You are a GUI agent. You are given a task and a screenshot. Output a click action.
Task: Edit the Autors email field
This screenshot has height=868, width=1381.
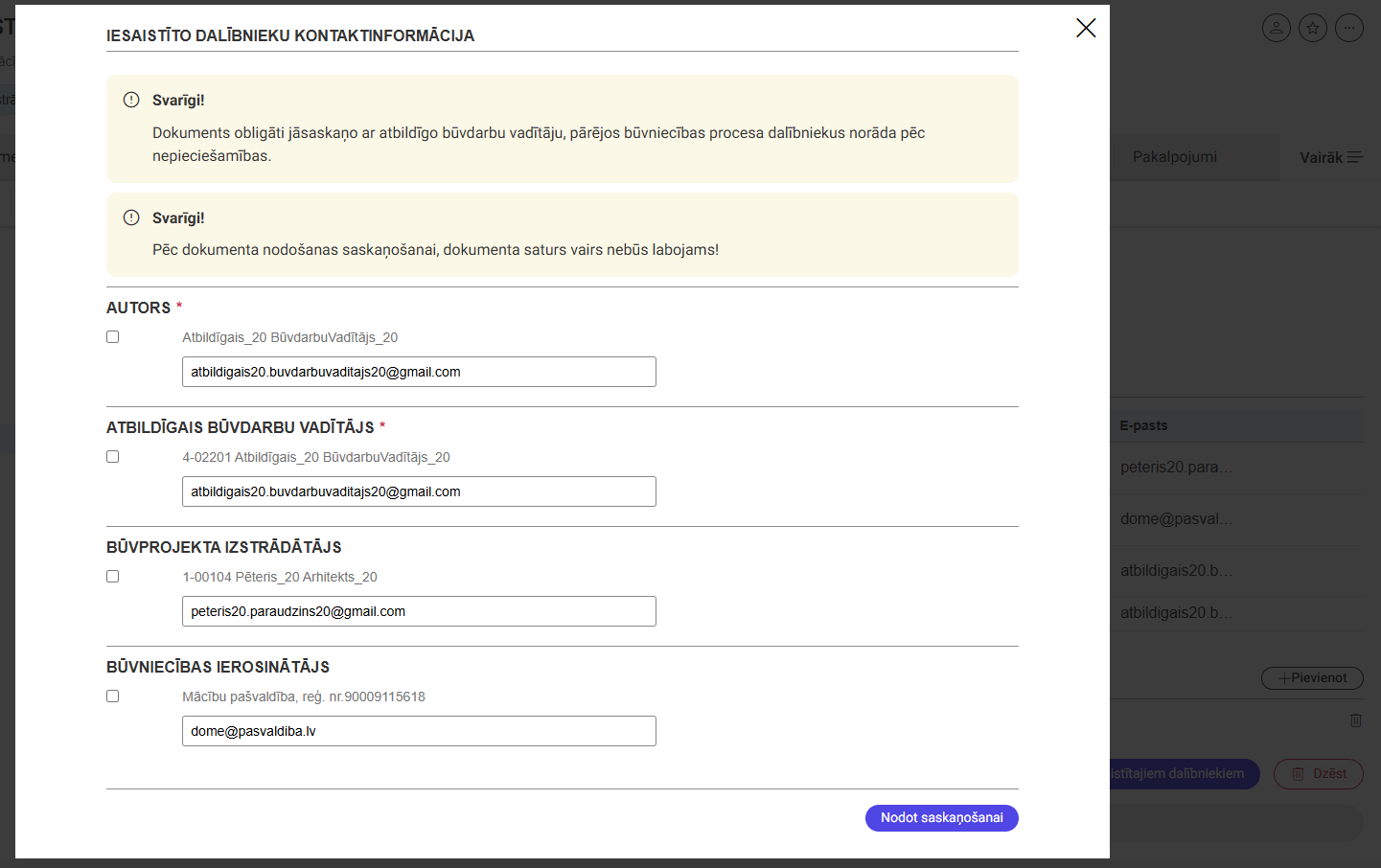419,372
